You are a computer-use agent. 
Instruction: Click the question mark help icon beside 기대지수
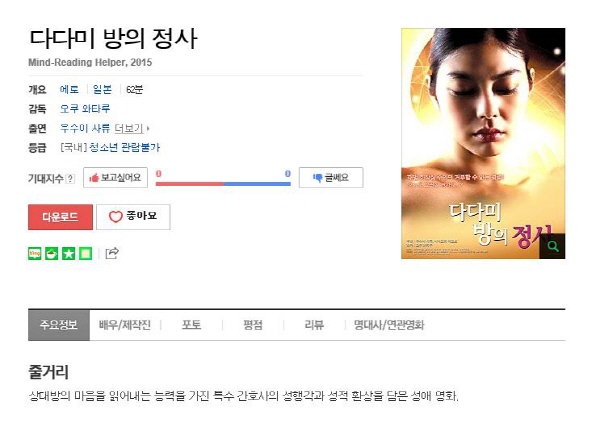70,178
